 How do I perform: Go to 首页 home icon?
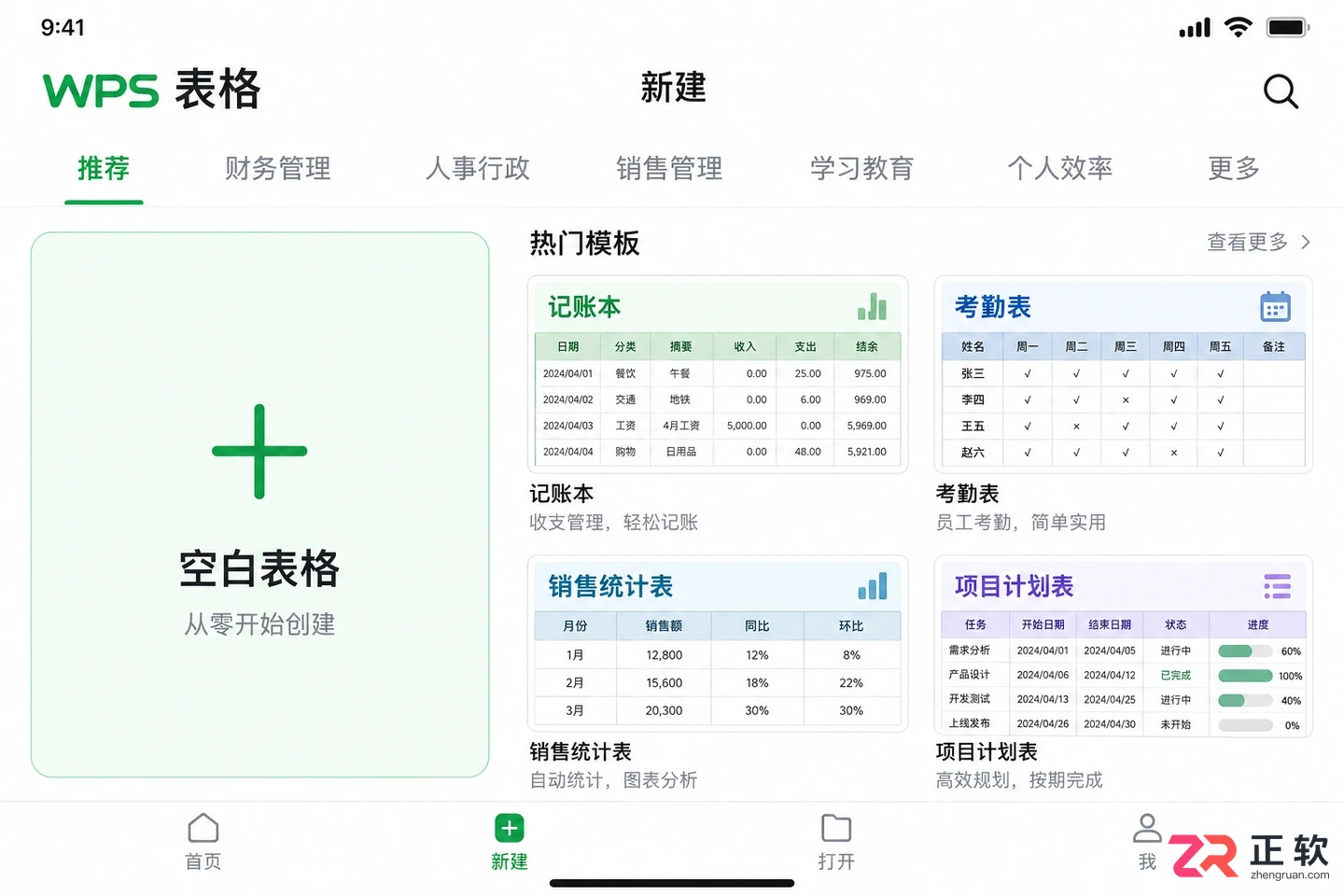pyautogui.click(x=203, y=829)
